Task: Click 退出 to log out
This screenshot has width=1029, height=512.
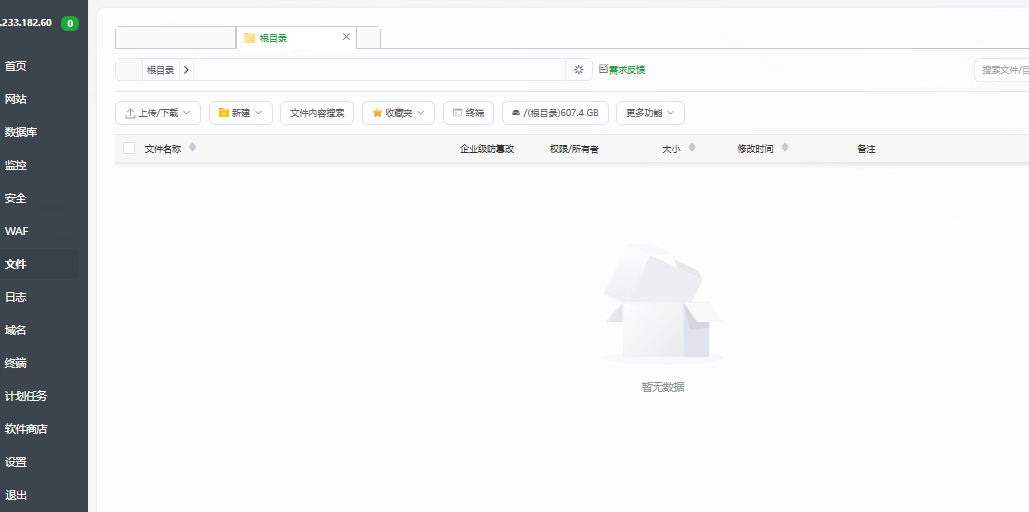Action: tap(16, 495)
